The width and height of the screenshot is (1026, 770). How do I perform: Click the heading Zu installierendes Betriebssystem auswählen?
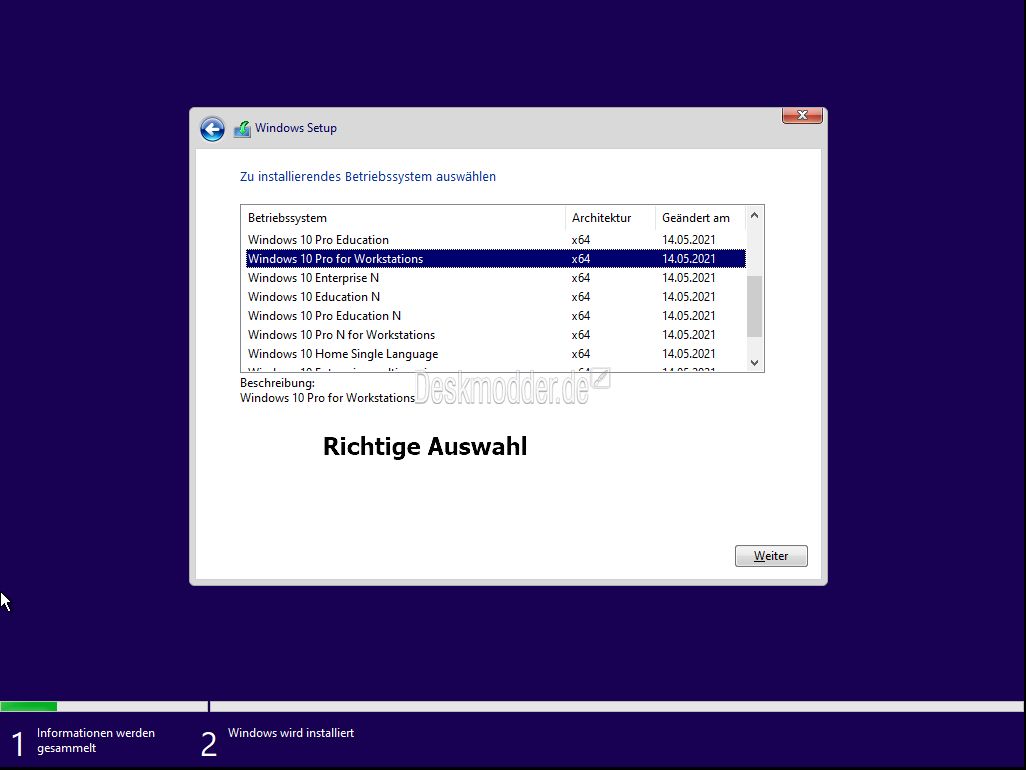pyautogui.click(x=368, y=177)
